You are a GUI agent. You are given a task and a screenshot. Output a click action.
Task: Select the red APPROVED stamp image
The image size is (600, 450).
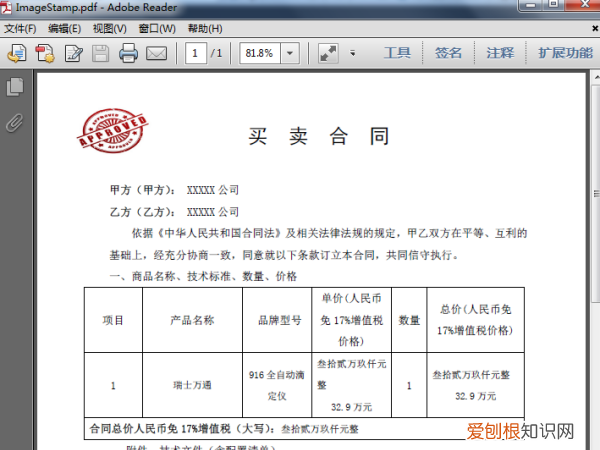pyautogui.click(x=112, y=130)
